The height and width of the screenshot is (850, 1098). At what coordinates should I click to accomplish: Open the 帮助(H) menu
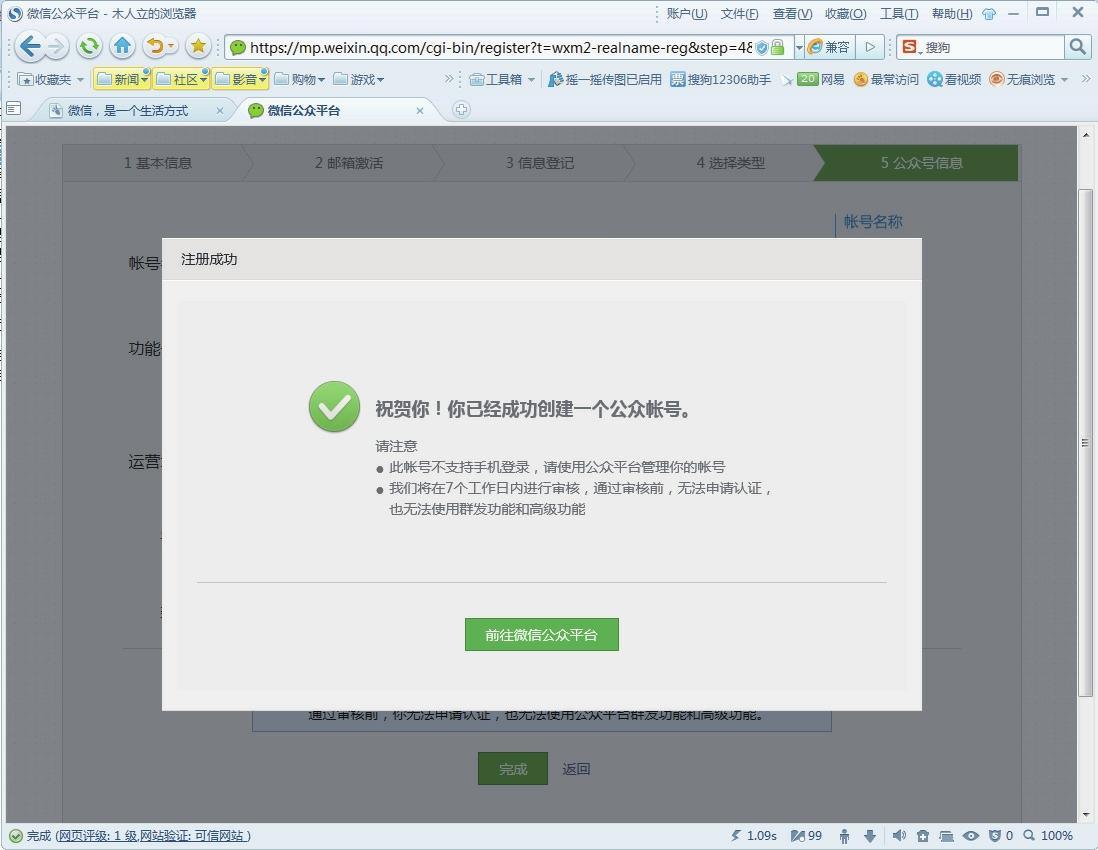(952, 14)
